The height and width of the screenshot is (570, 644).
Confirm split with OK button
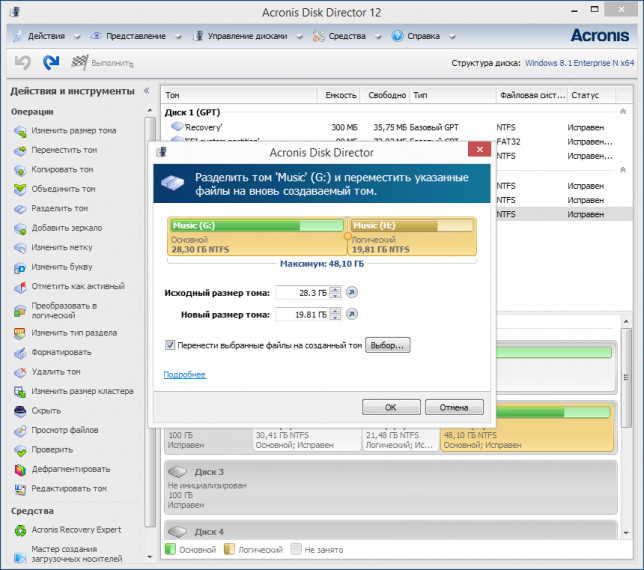tap(391, 407)
